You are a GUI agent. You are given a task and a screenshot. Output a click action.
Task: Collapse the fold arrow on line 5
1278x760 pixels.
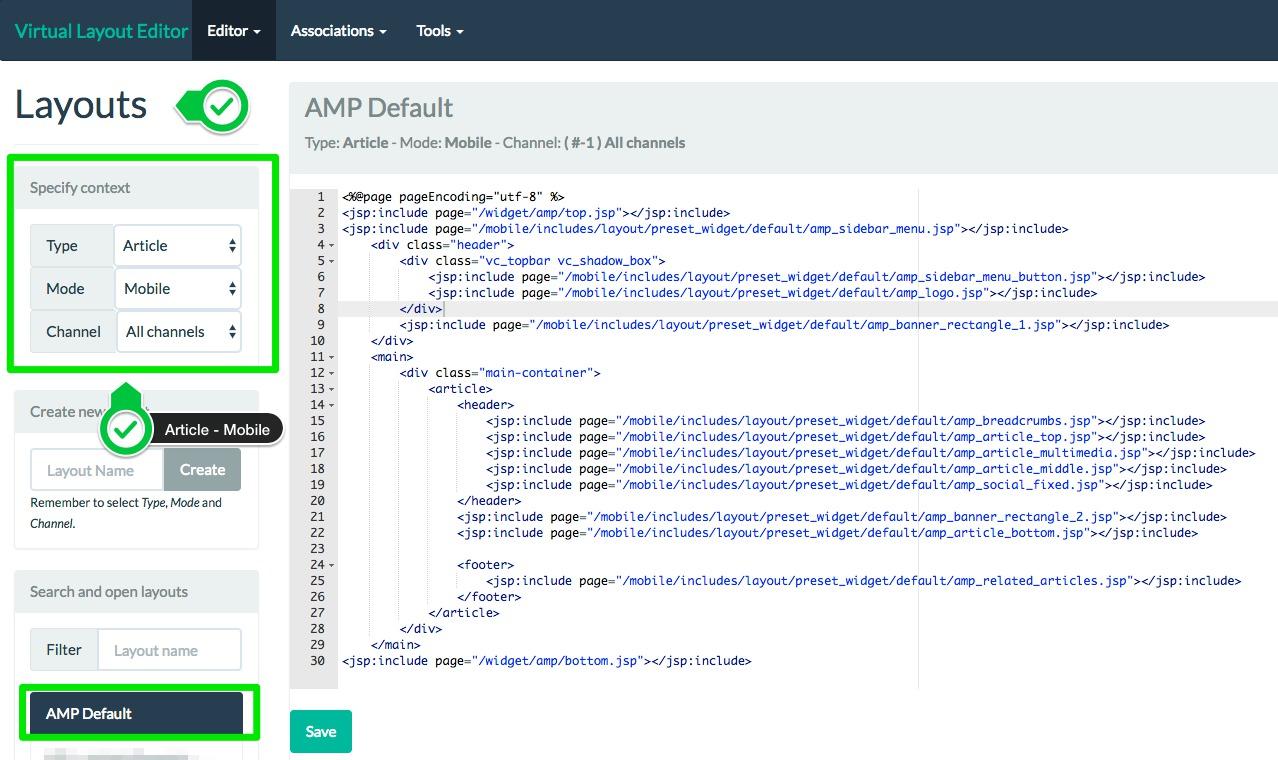(x=332, y=261)
